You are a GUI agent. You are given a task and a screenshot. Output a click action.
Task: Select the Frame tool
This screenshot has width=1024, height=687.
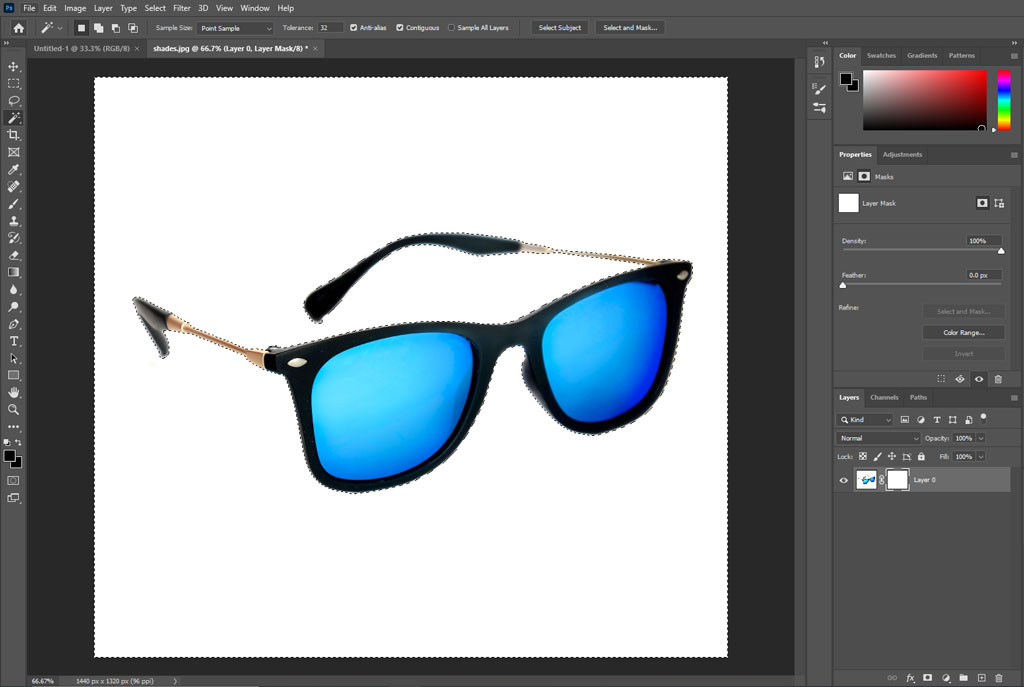pyautogui.click(x=13, y=152)
